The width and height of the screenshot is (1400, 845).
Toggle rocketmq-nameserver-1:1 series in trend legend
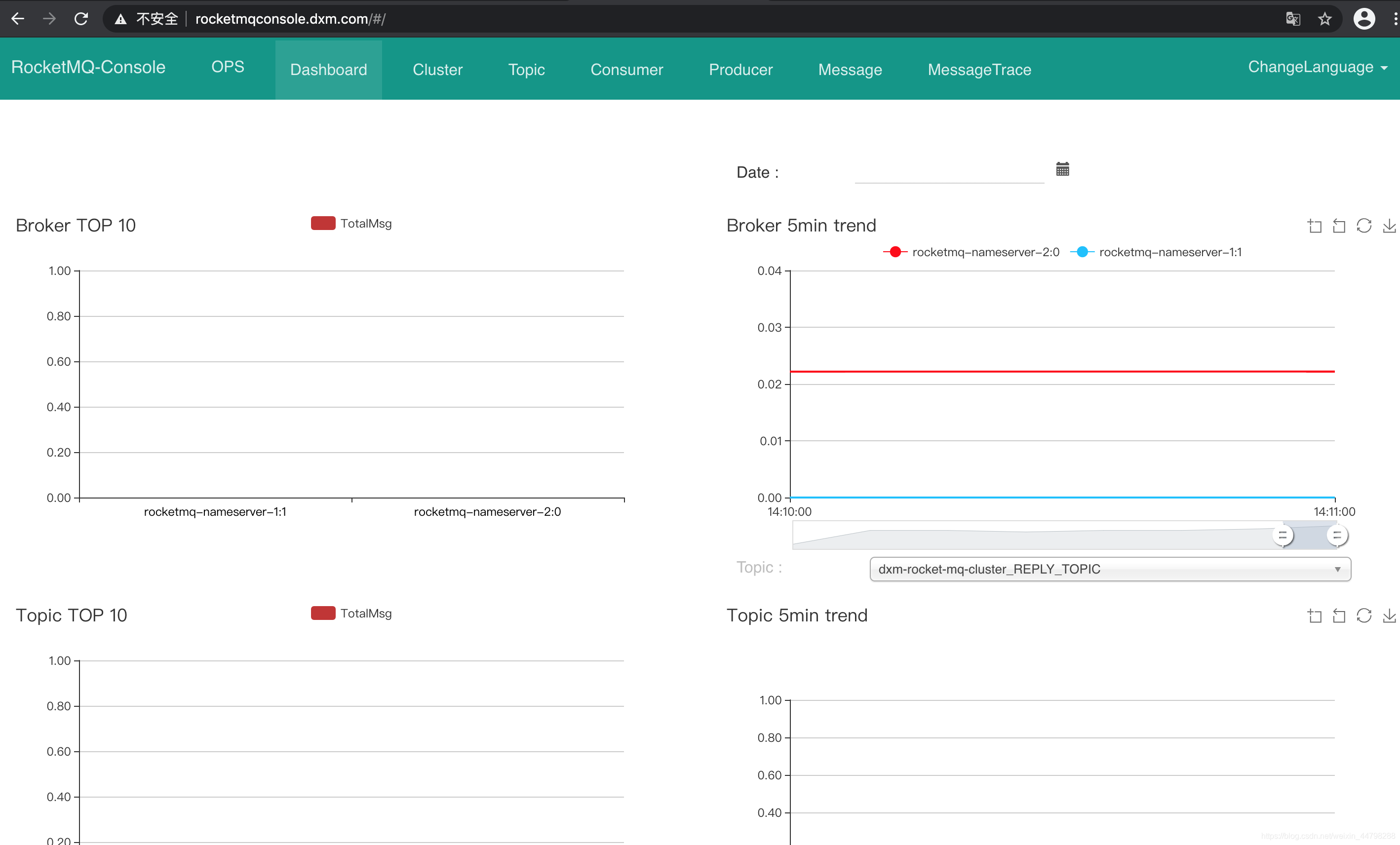click(x=1156, y=252)
